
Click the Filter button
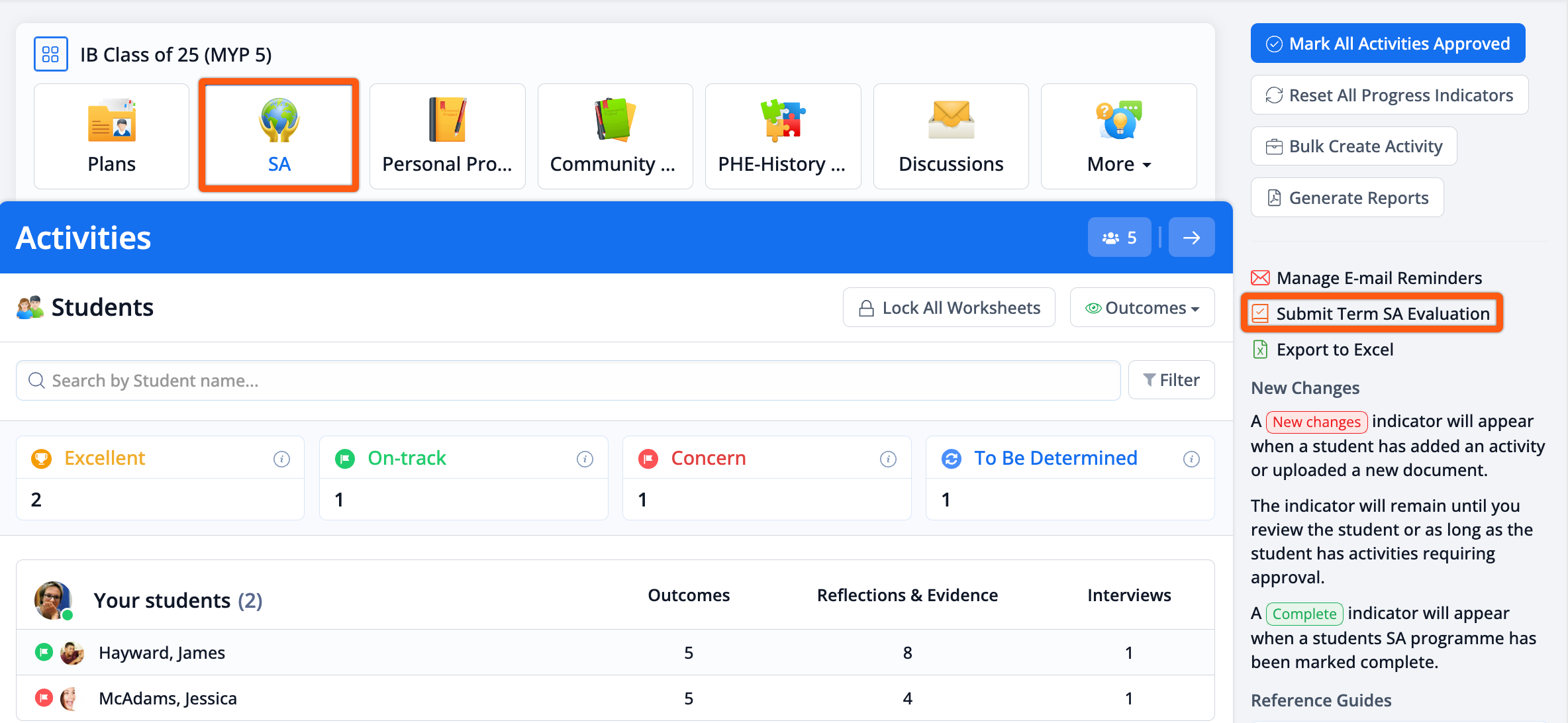point(1171,380)
